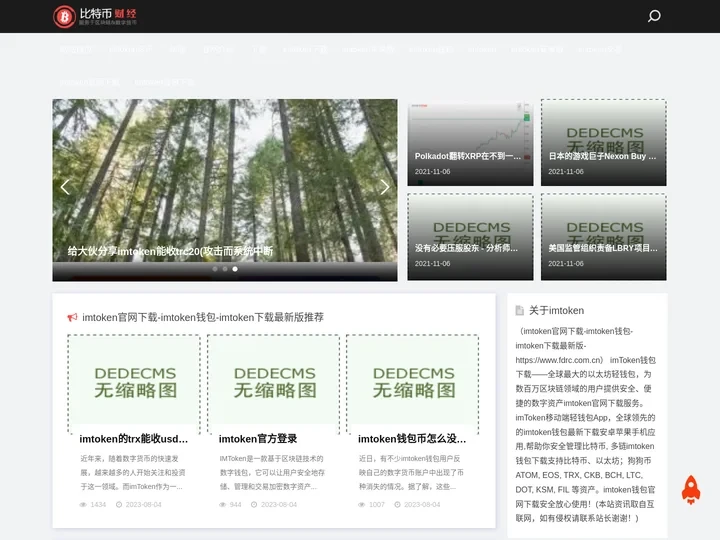Click 2021-11-06 date under Polkadot card
This screenshot has height=540, width=720.
coord(432,172)
